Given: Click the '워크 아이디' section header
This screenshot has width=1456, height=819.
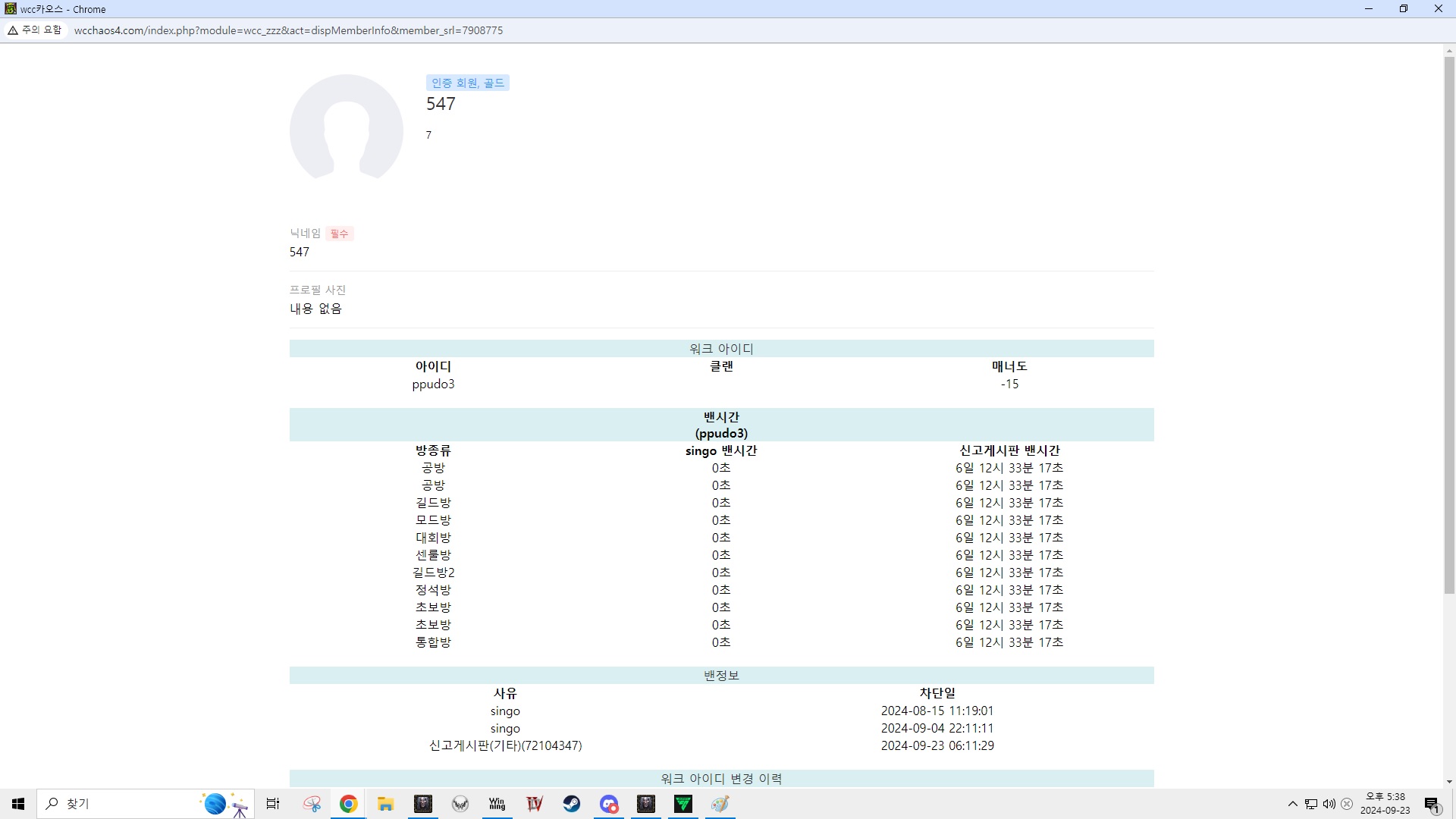Looking at the screenshot, I should (722, 349).
